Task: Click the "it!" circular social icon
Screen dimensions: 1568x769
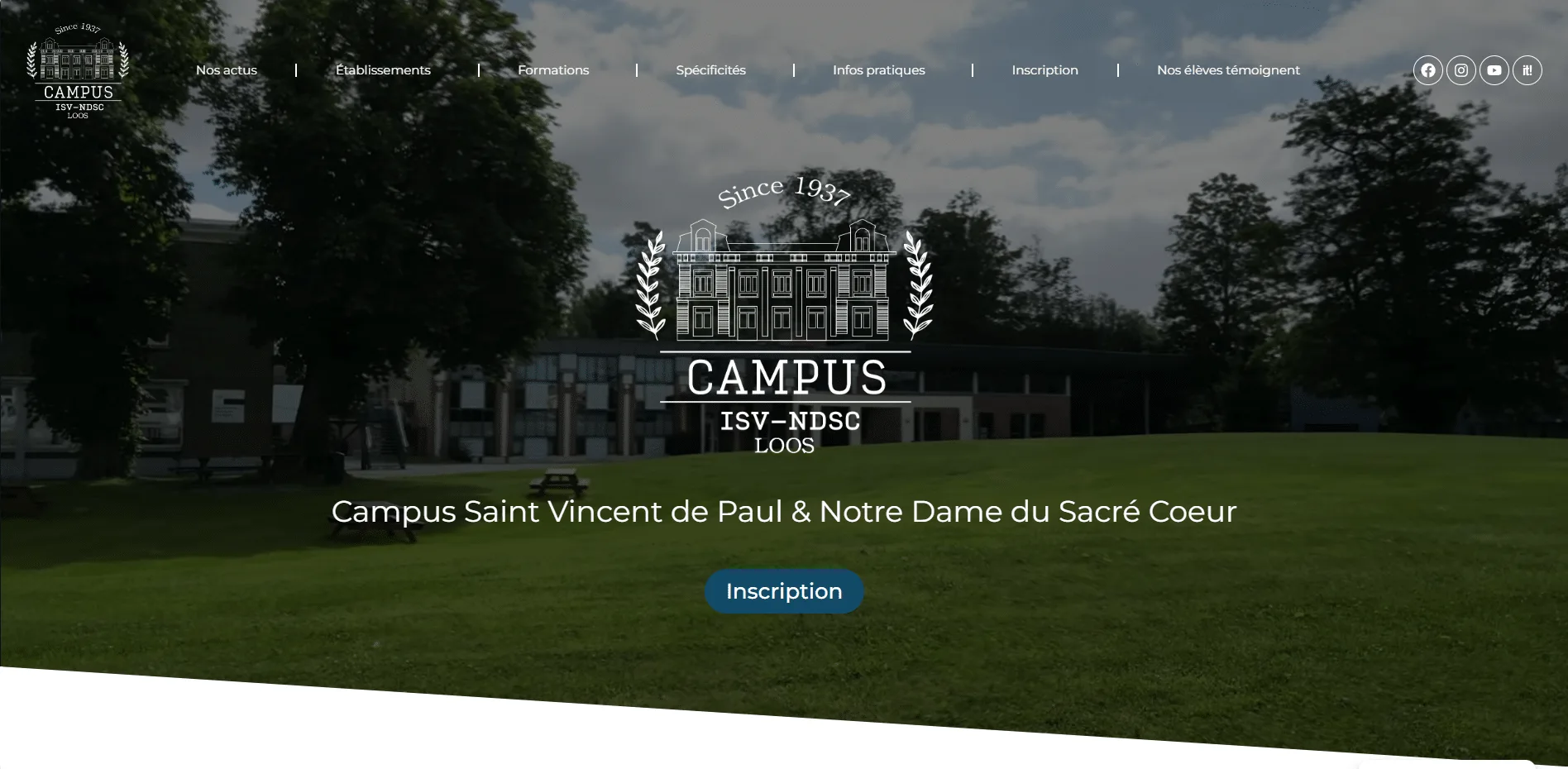Action: (x=1527, y=70)
